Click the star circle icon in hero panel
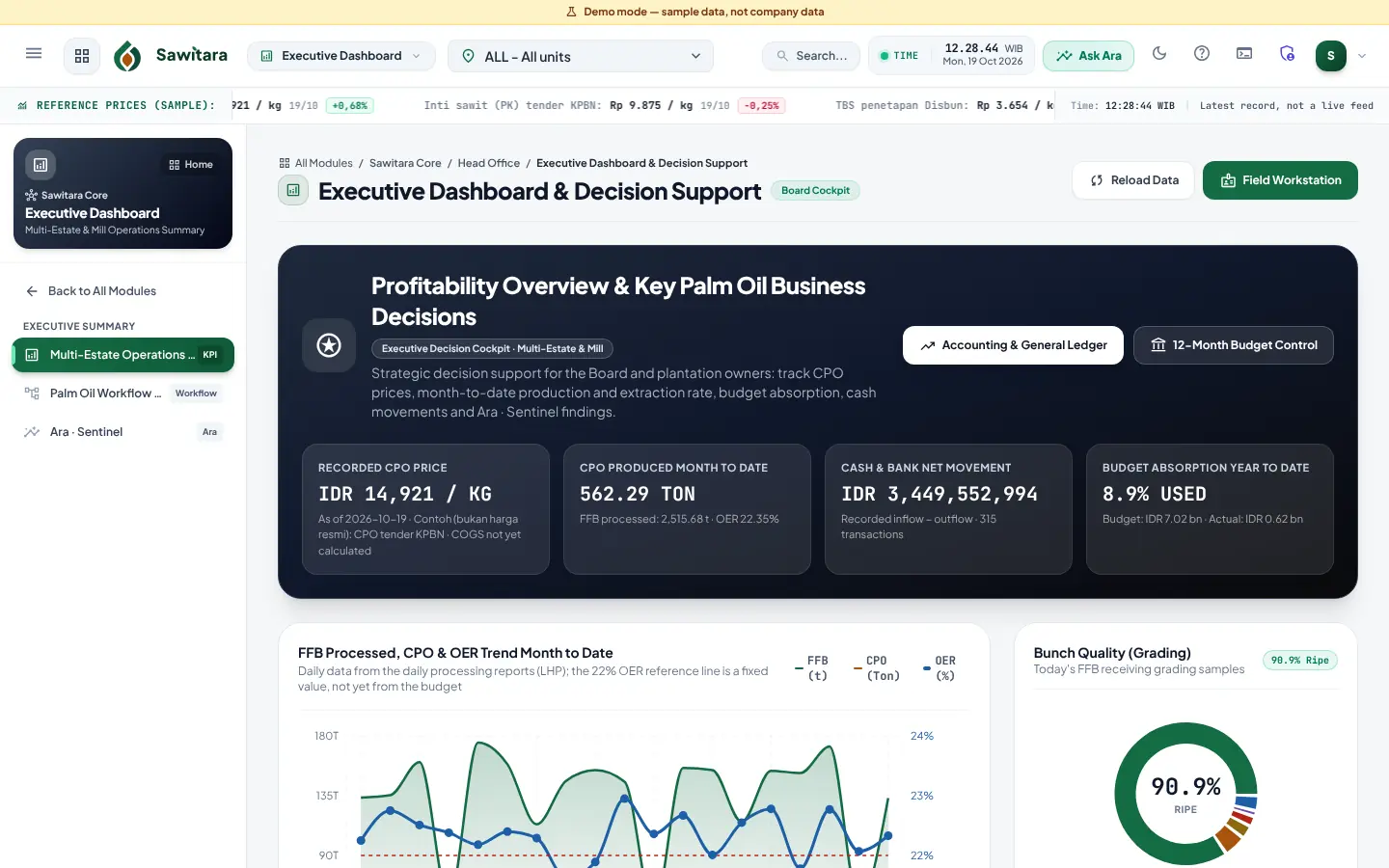 (x=329, y=345)
